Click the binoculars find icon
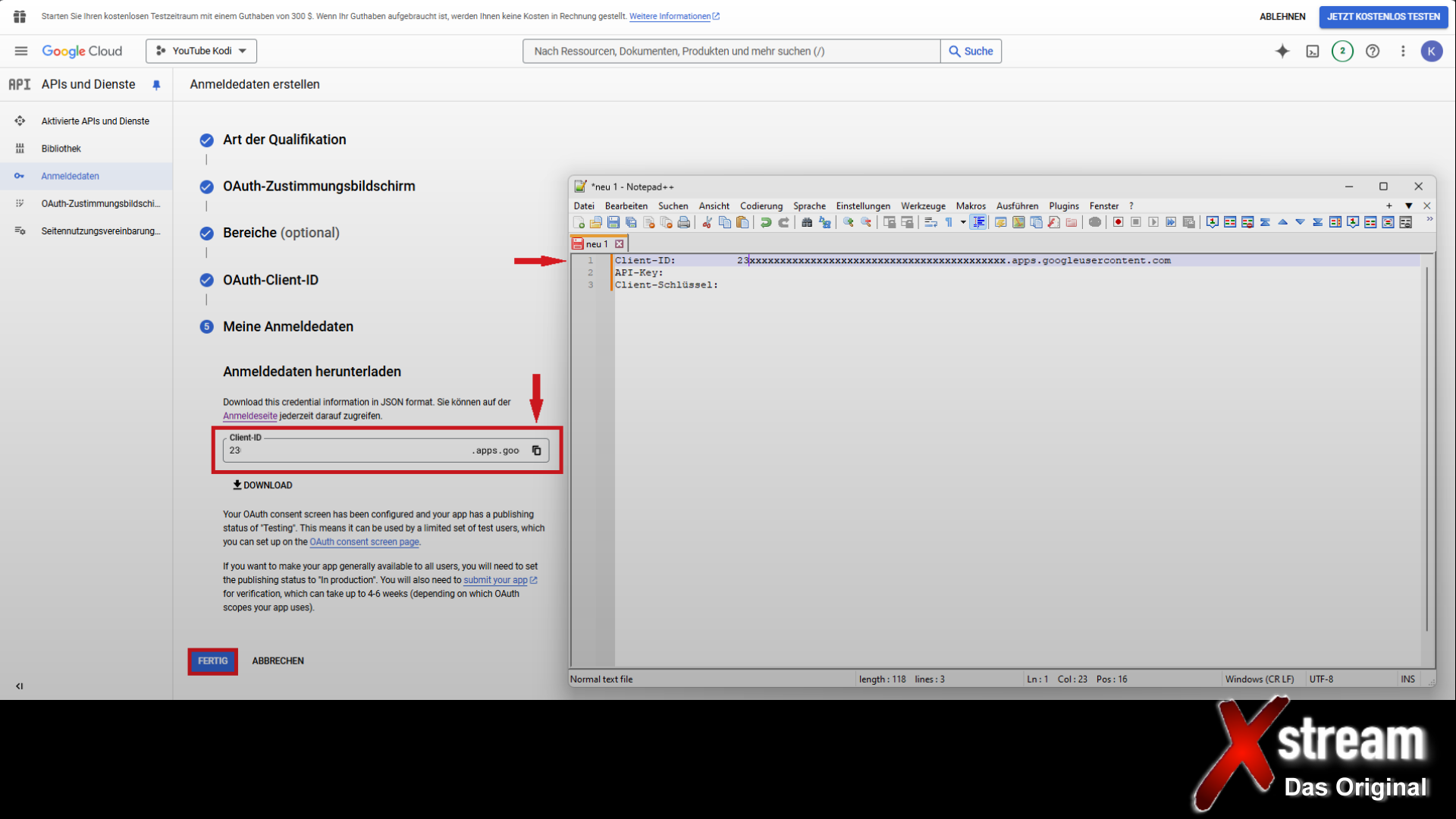The width and height of the screenshot is (1456, 819). [807, 222]
